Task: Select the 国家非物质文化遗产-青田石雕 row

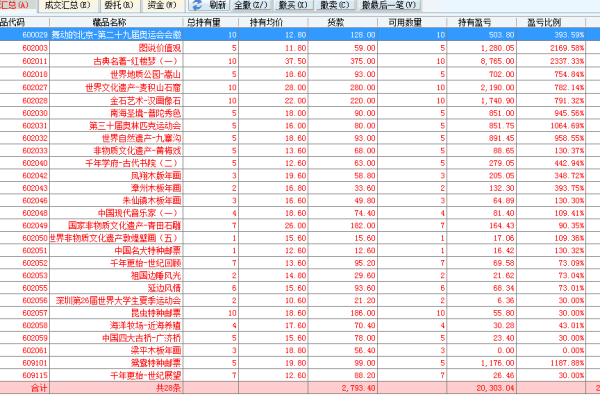Action: pos(300,225)
